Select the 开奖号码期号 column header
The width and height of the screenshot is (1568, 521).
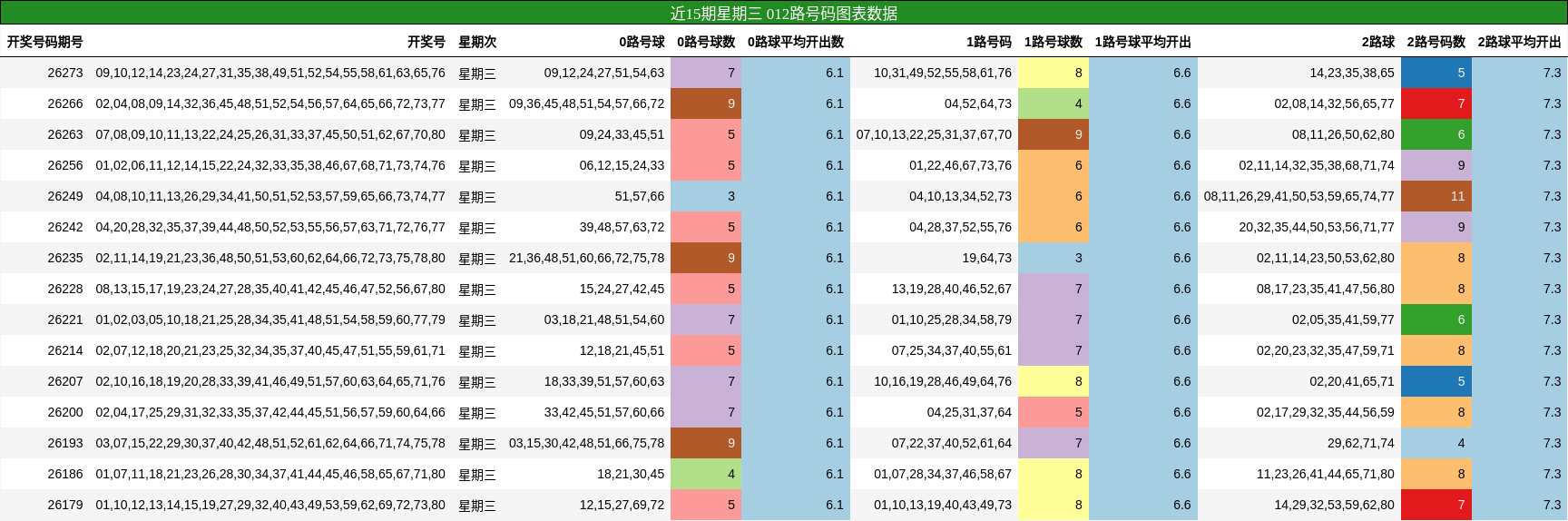click(44, 42)
